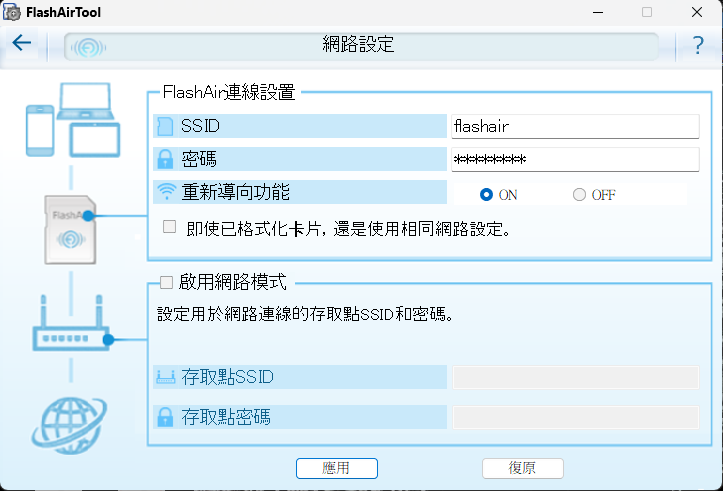Click the 重新導向功能 label

[236, 192]
